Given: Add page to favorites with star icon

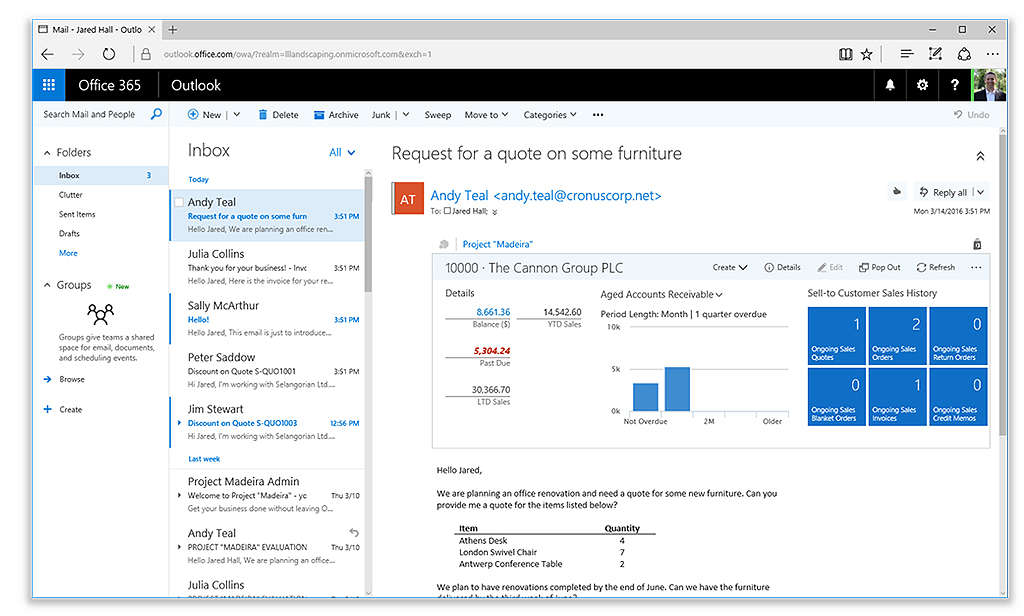Looking at the screenshot, I should pos(867,54).
